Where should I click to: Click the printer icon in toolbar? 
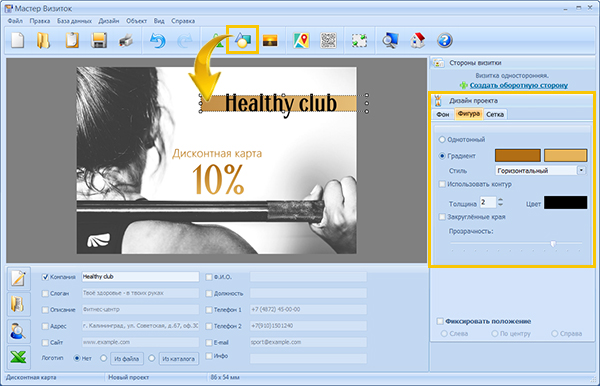[x=126, y=40]
